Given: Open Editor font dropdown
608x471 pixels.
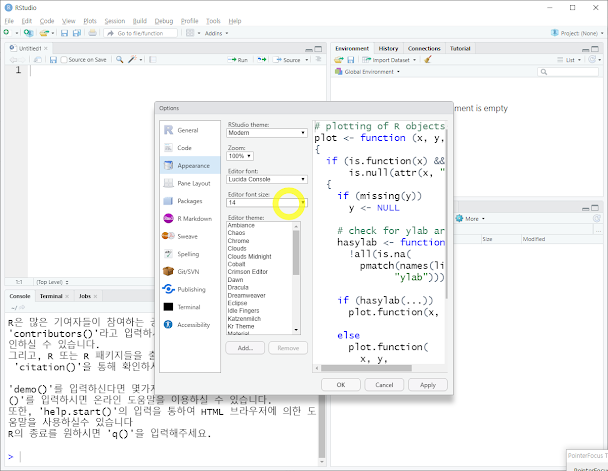Looking at the screenshot, I should point(267,179).
